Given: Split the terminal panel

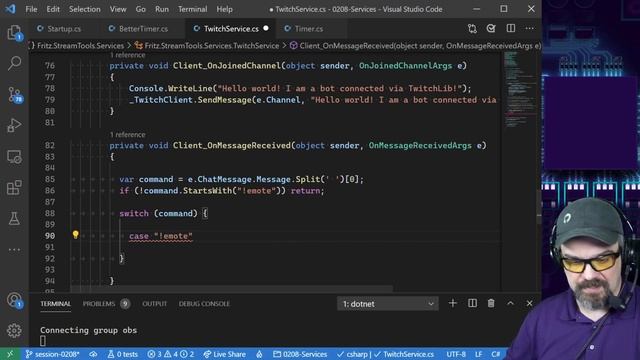Looking at the screenshot, I should click(x=472, y=303).
